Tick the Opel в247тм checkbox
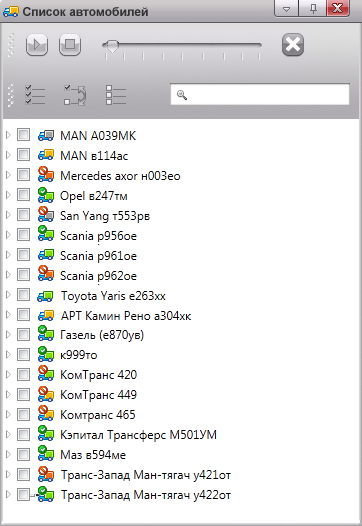The image size is (362, 526). coord(23,195)
